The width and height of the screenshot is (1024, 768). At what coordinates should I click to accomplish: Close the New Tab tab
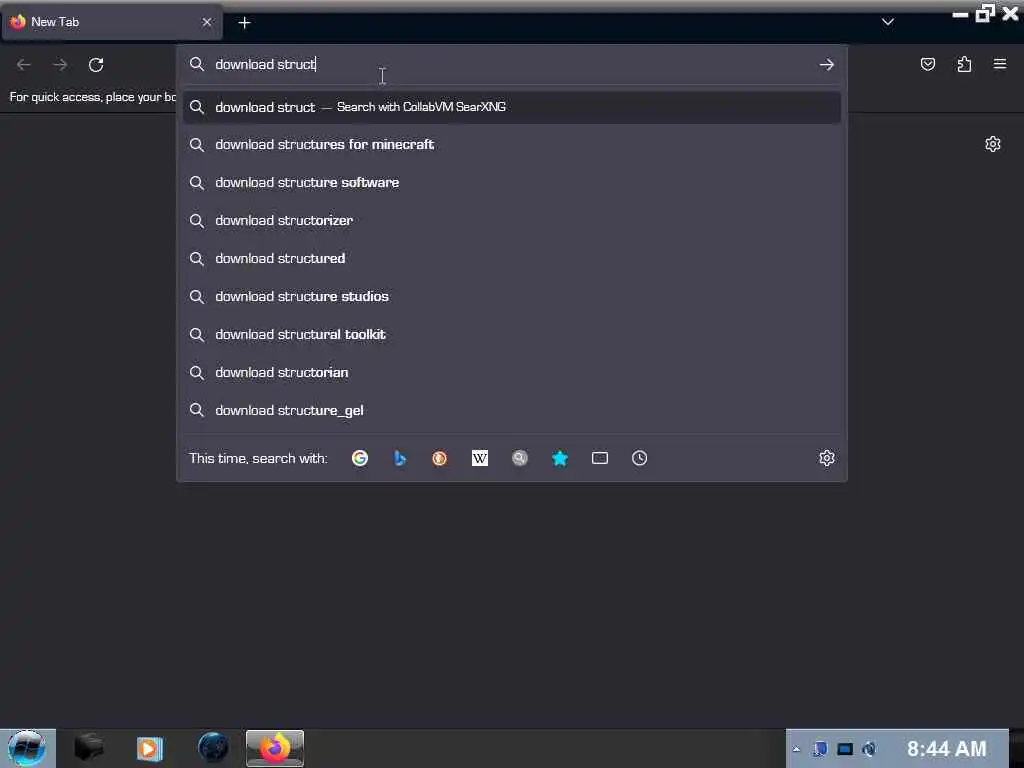[x=207, y=22]
